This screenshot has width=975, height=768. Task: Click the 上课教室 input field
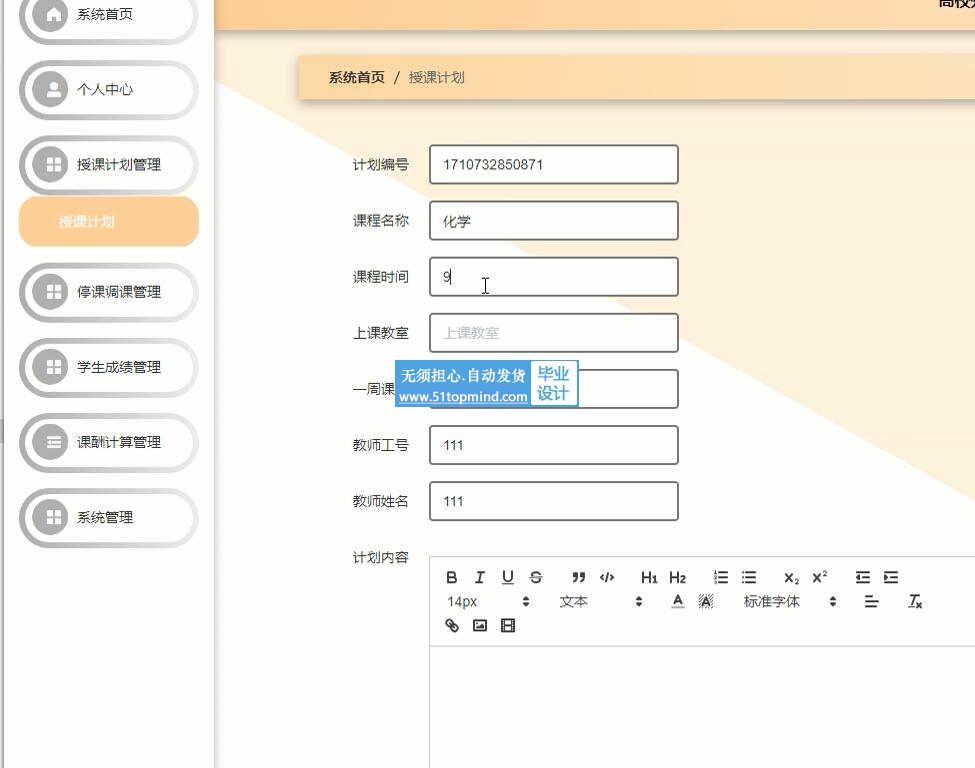(553, 333)
